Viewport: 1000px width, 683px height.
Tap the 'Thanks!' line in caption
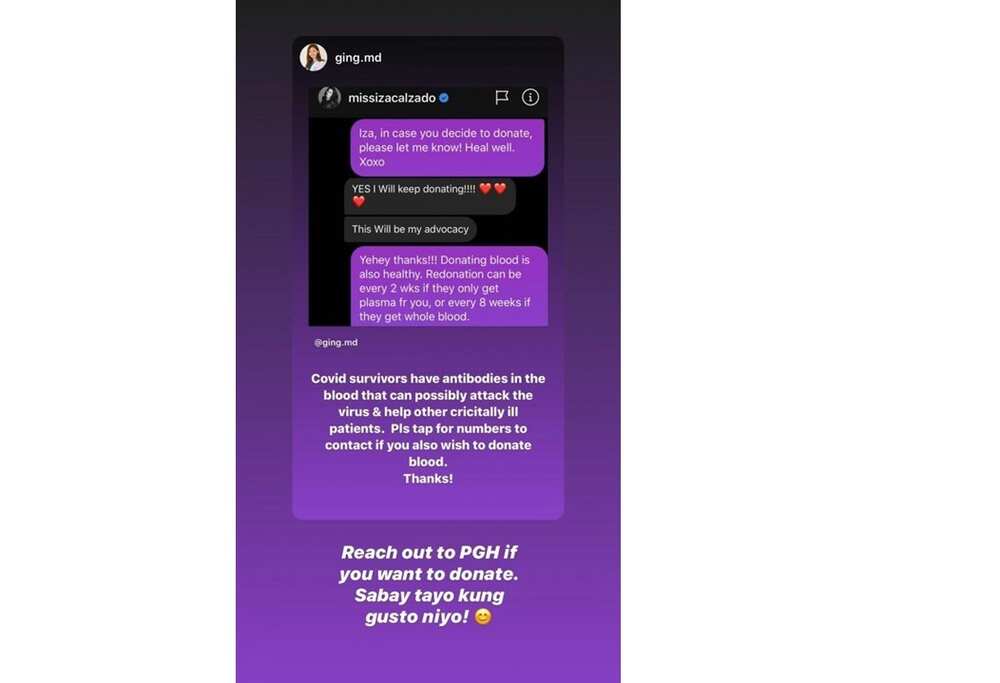click(x=428, y=478)
